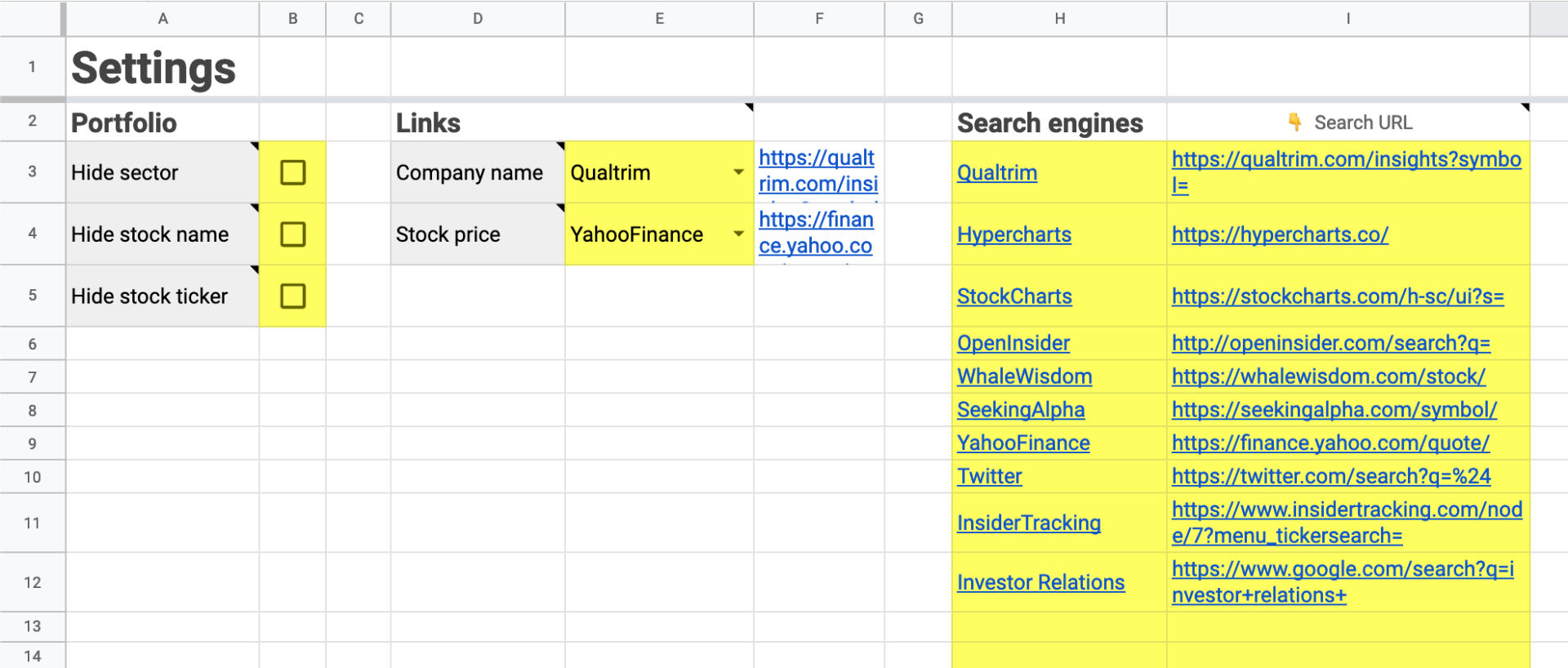Select column F header
This screenshot has height=668, width=1568.
click(x=819, y=18)
